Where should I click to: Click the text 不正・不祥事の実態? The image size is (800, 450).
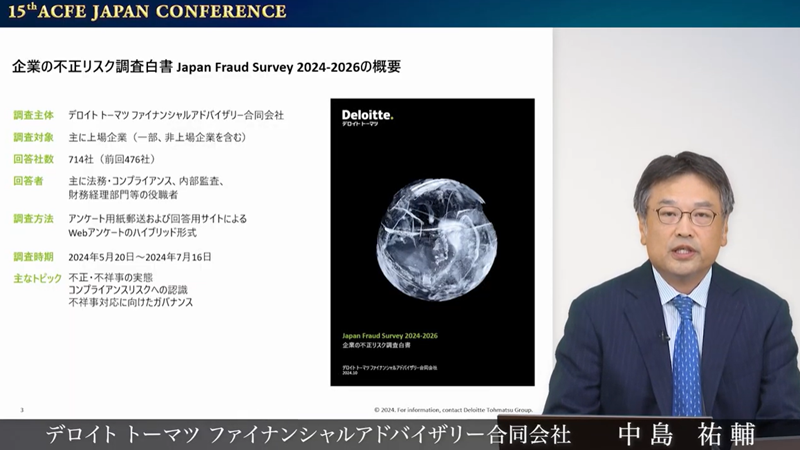[111, 278]
